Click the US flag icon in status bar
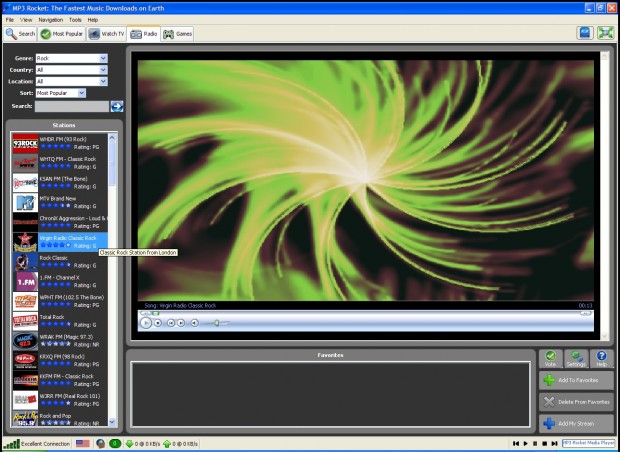The height and width of the screenshot is (452, 620). coord(83,444)
